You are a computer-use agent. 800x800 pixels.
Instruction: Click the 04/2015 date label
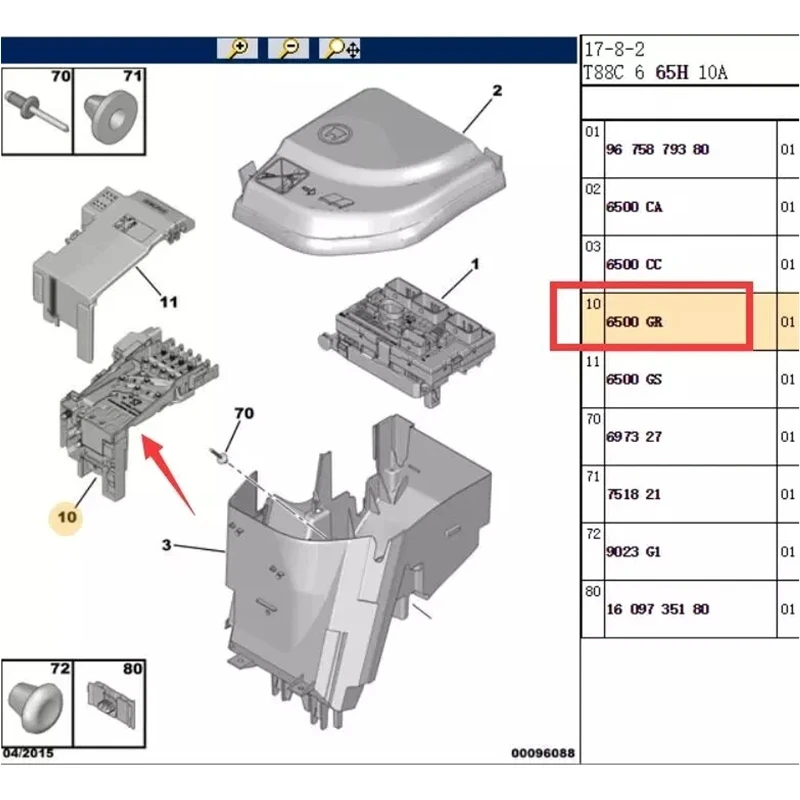(x=28, y=753)
